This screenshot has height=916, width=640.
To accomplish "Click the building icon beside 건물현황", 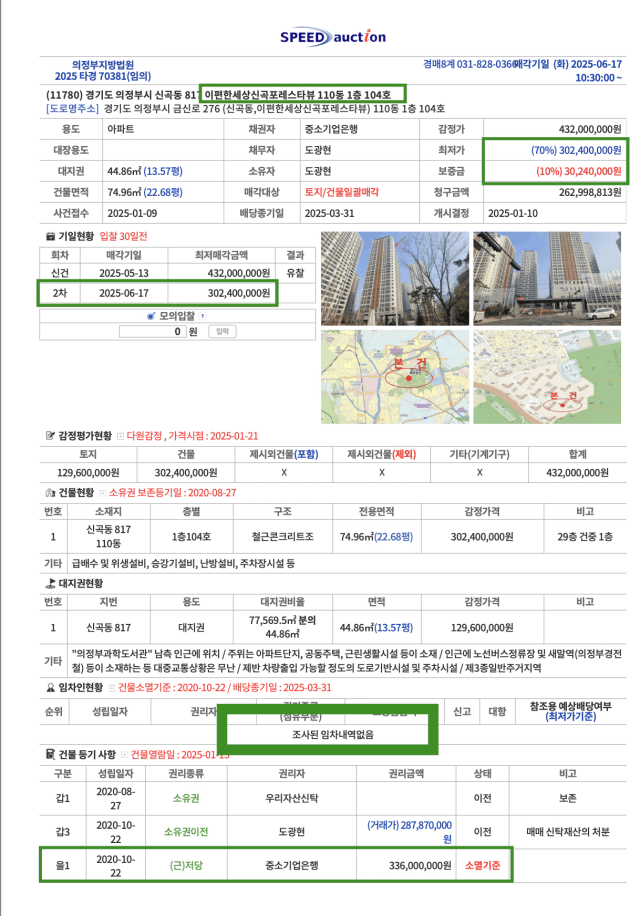I will coord(51,492).
